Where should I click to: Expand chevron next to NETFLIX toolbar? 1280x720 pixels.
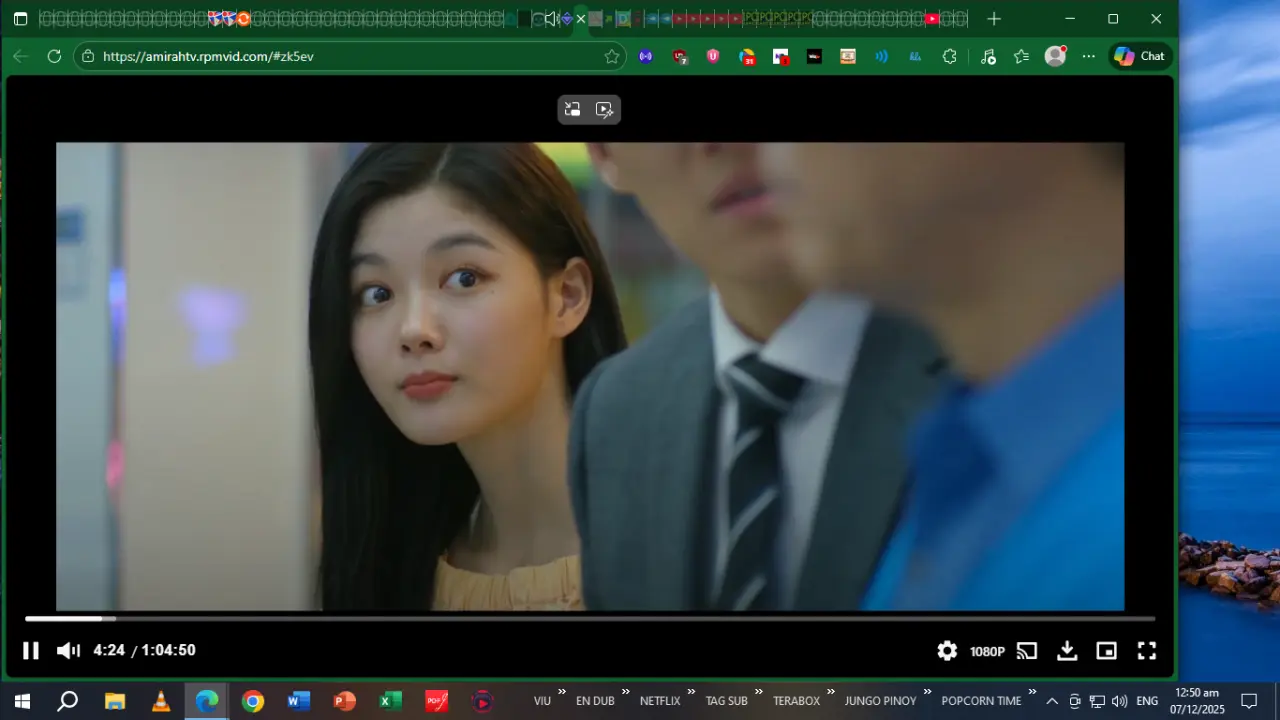[691, 692]
